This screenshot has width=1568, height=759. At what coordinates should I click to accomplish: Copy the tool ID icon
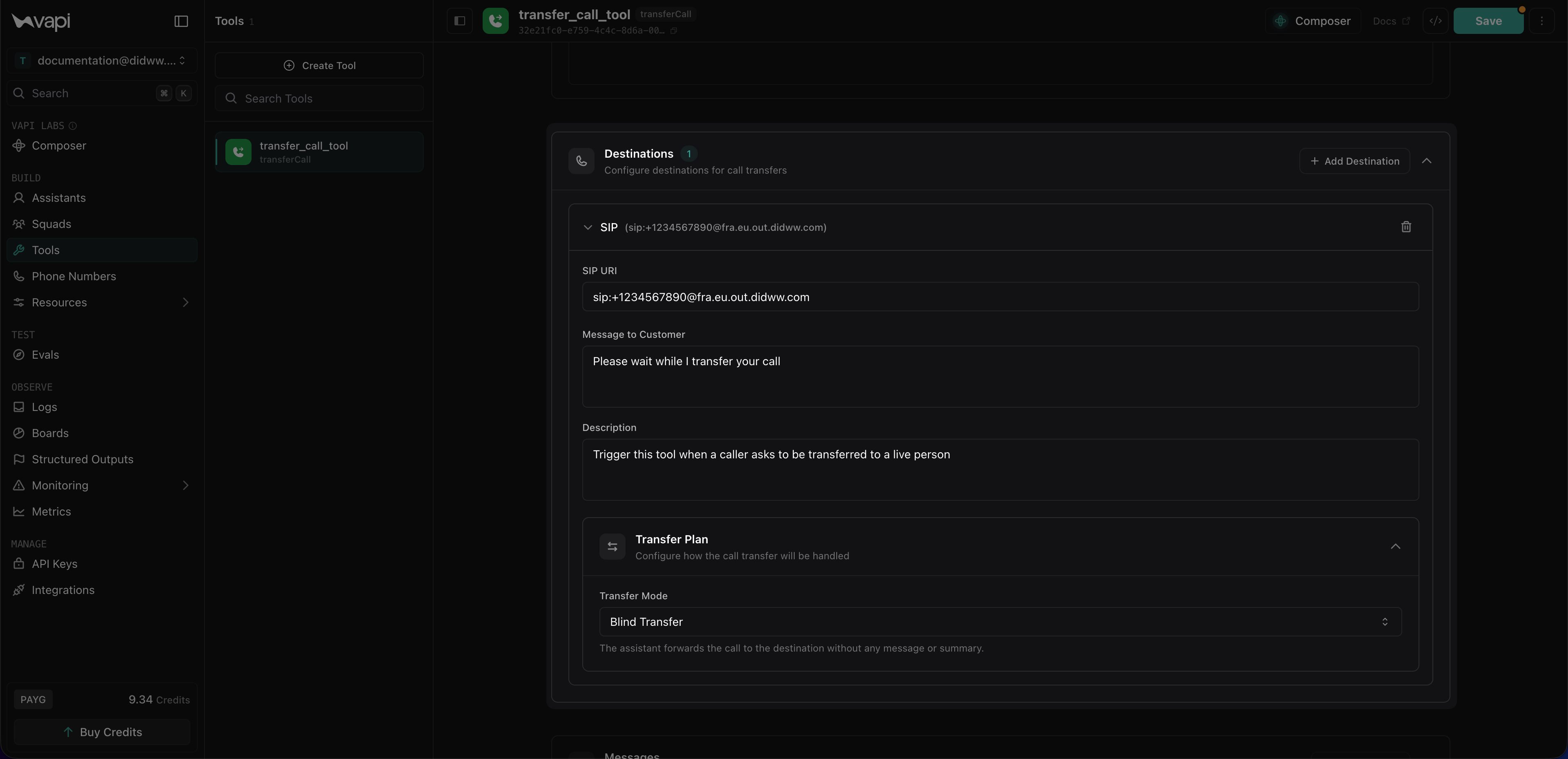coord(674,31)
